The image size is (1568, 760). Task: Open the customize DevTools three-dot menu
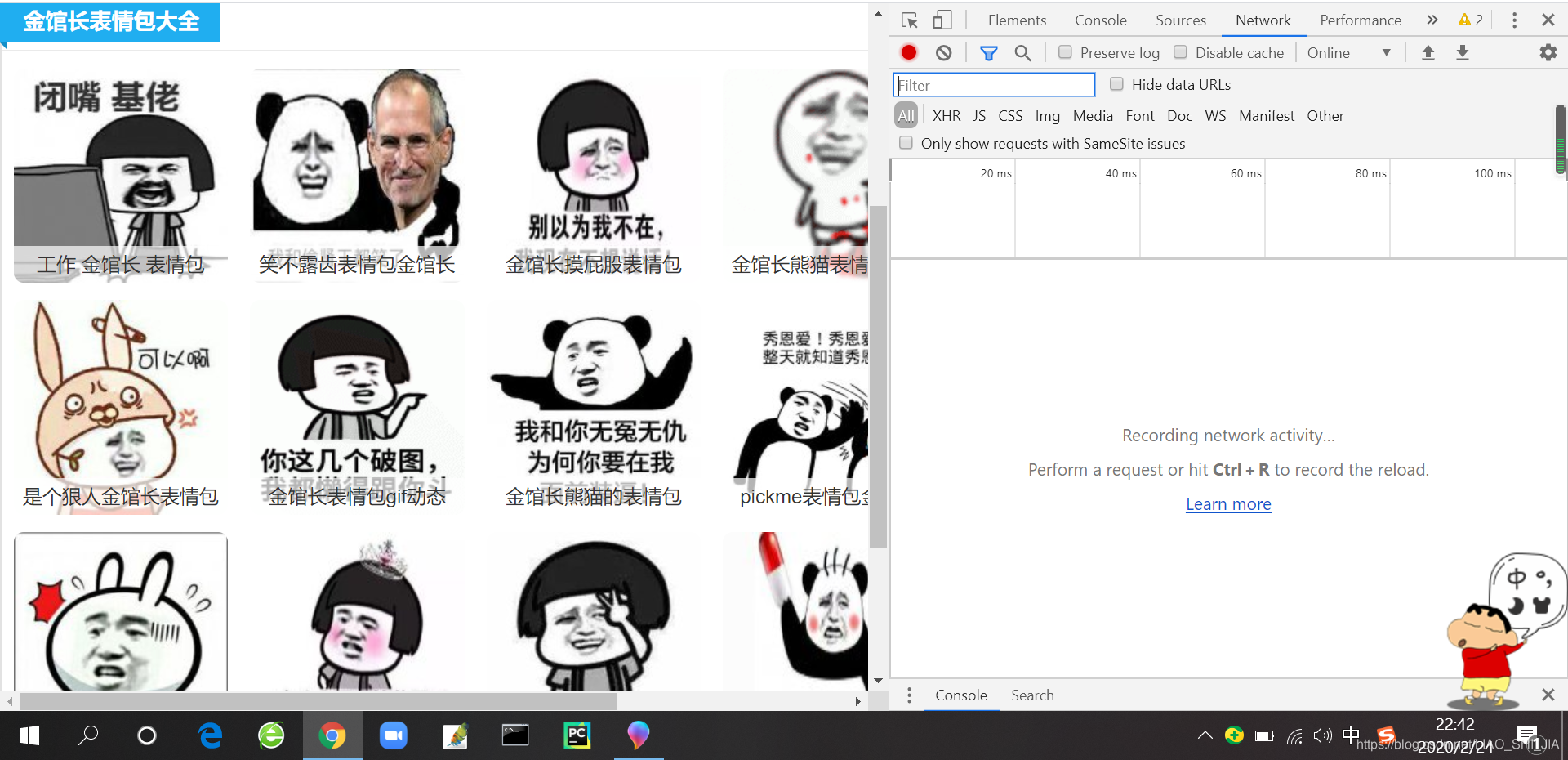click(1514, 20)
